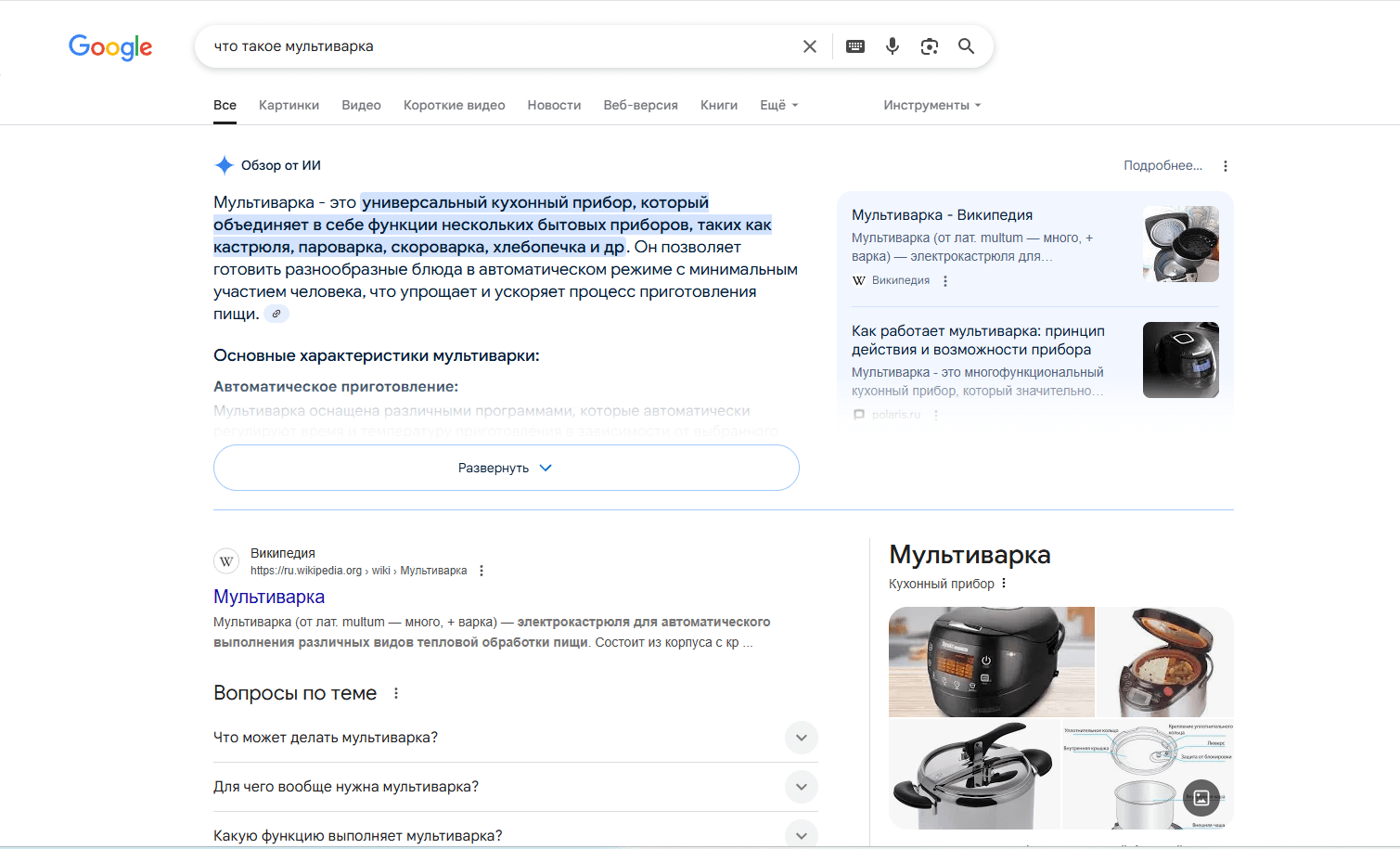Expand question 'Какую функцию выполняет мультиварка?'
Image resolution: width=1400 pixels, height=849 pixels.
coord(516,835)
